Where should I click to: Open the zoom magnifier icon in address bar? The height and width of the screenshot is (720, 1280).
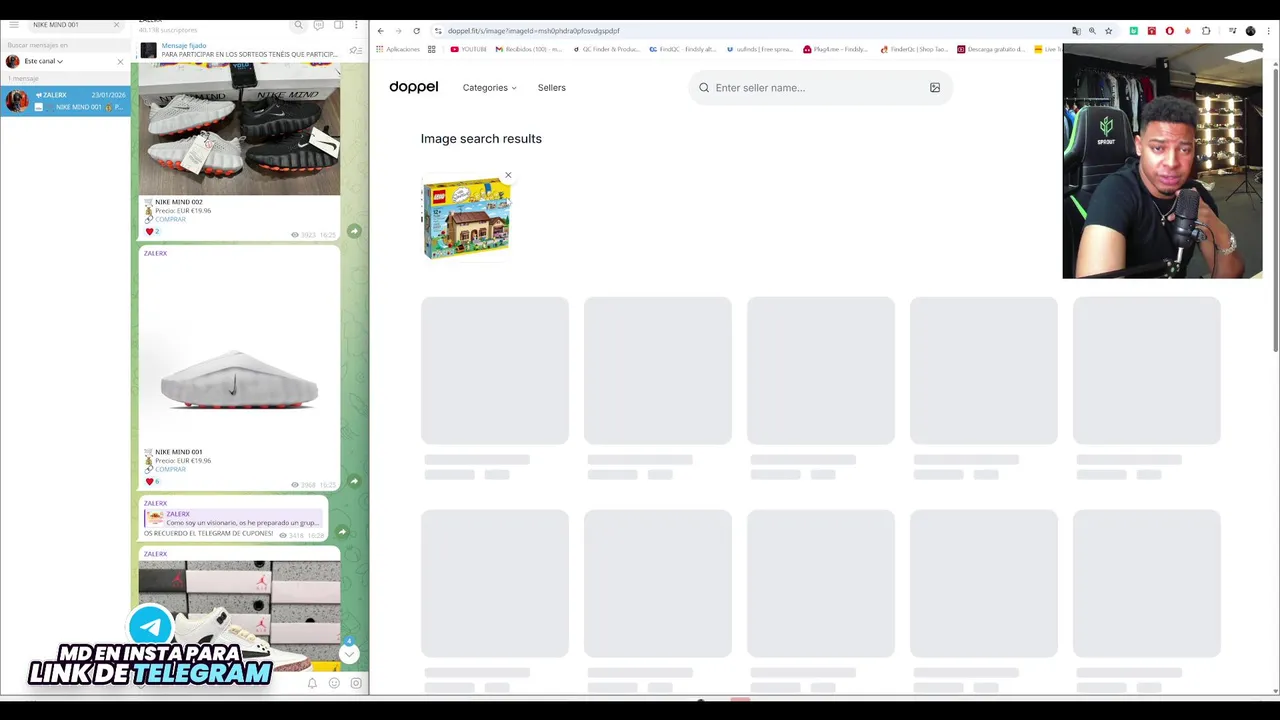(1092, 31)
